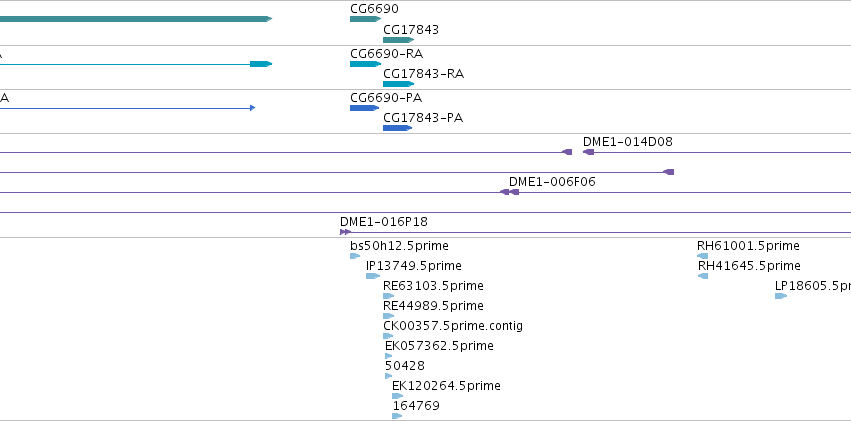
Task: Select the RE63103.5prime EST marker
Action: click(389, 296)
